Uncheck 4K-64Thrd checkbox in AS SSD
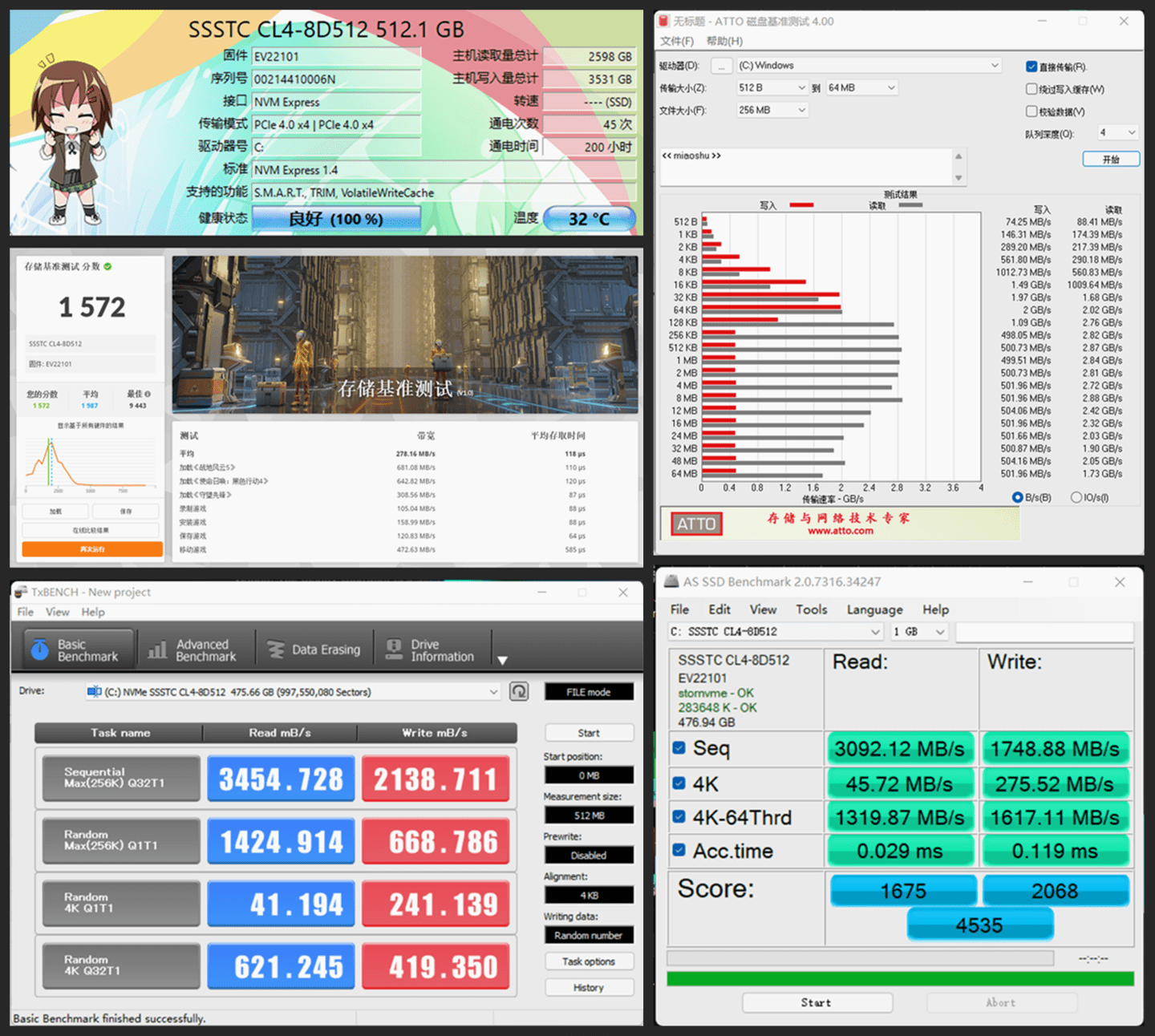Screen dimensions: 1155x1036 (679, 816)
